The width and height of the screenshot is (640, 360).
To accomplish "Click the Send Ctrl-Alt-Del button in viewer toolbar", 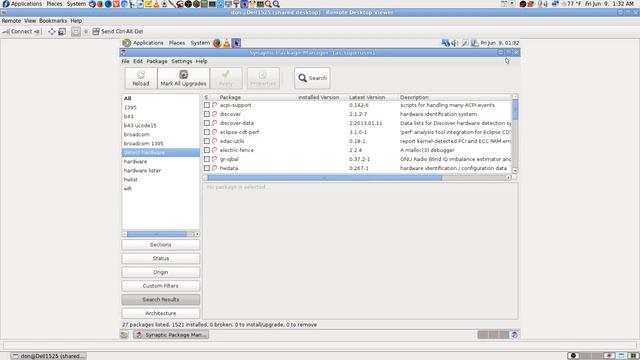I will point(118,31).
